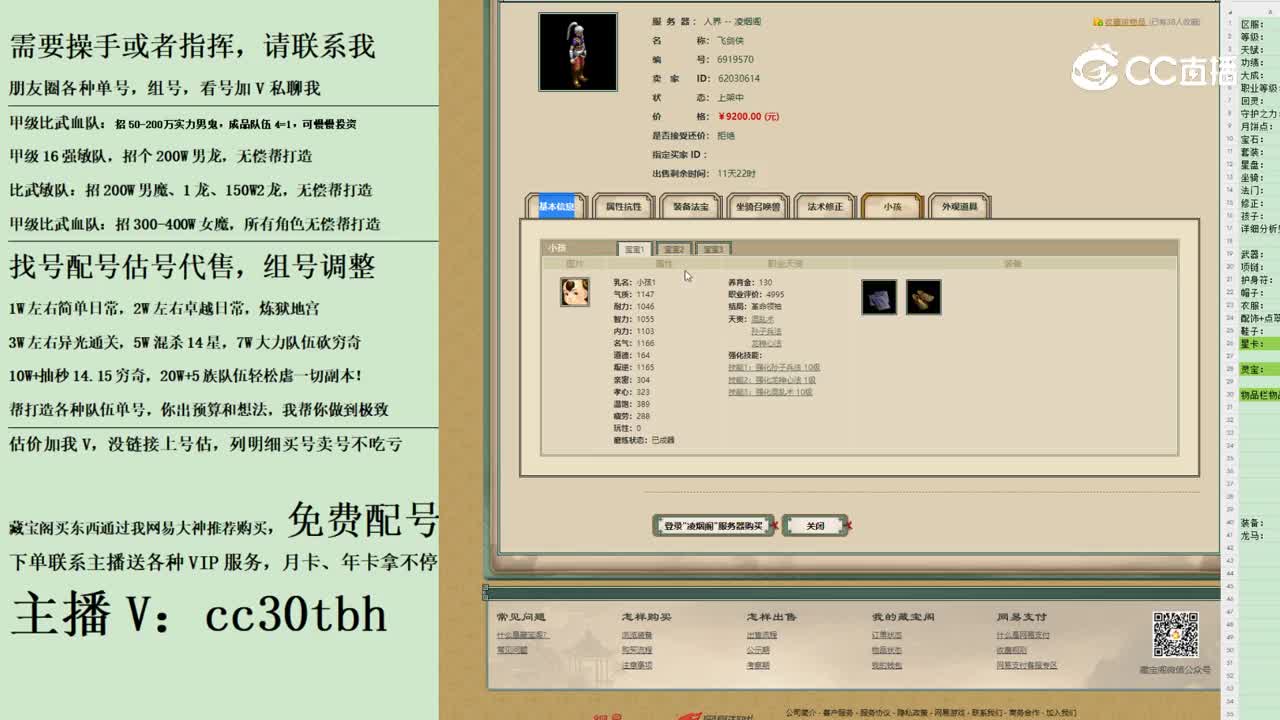Click the child portrait icon

[575, 291]
